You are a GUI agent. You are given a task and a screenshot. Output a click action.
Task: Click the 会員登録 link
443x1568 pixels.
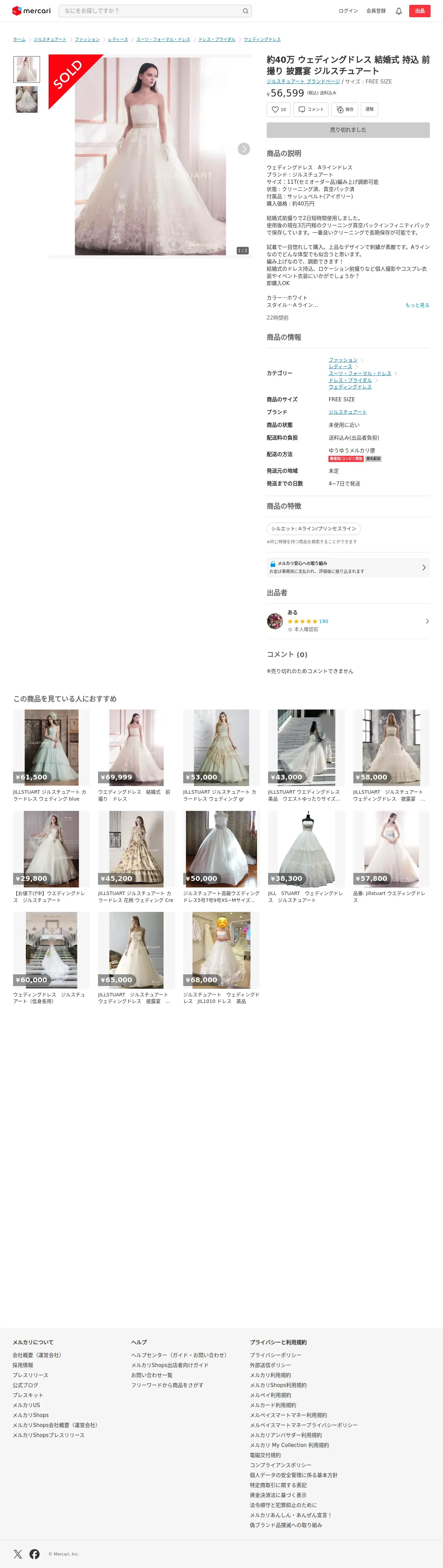tap(376, 11)
